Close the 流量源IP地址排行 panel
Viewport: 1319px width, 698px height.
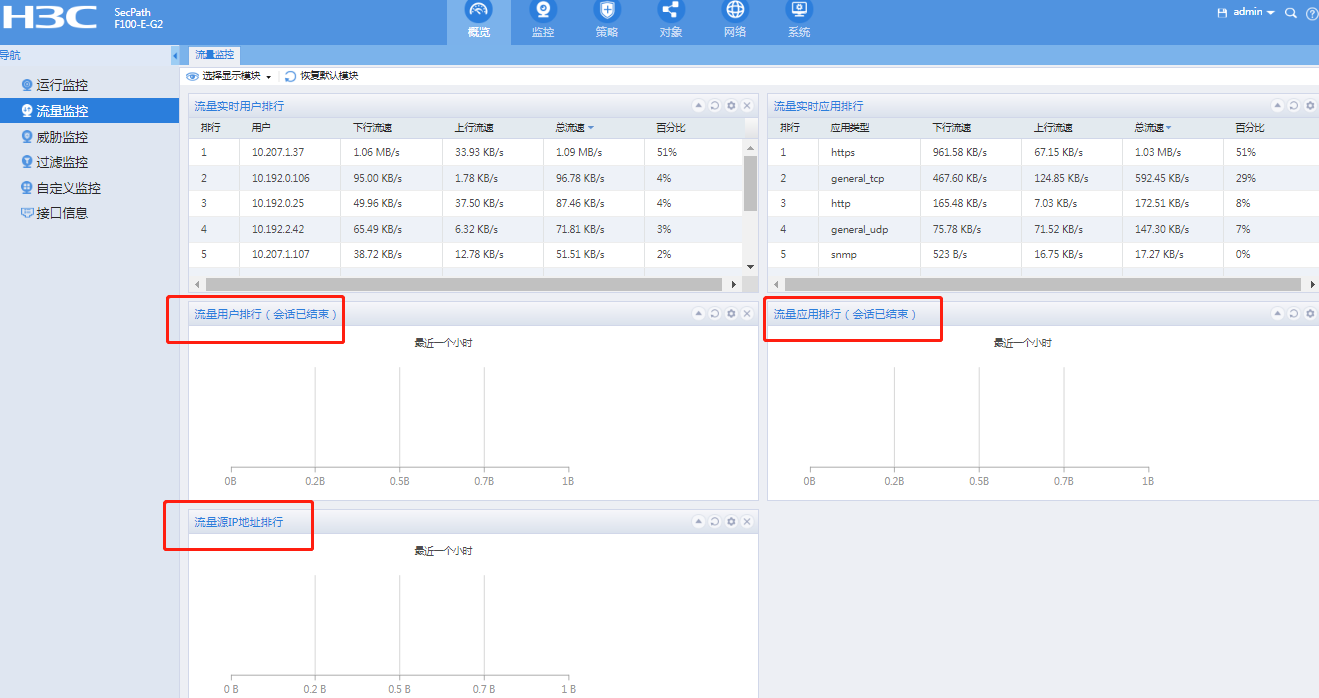click(x=747, y=521)
